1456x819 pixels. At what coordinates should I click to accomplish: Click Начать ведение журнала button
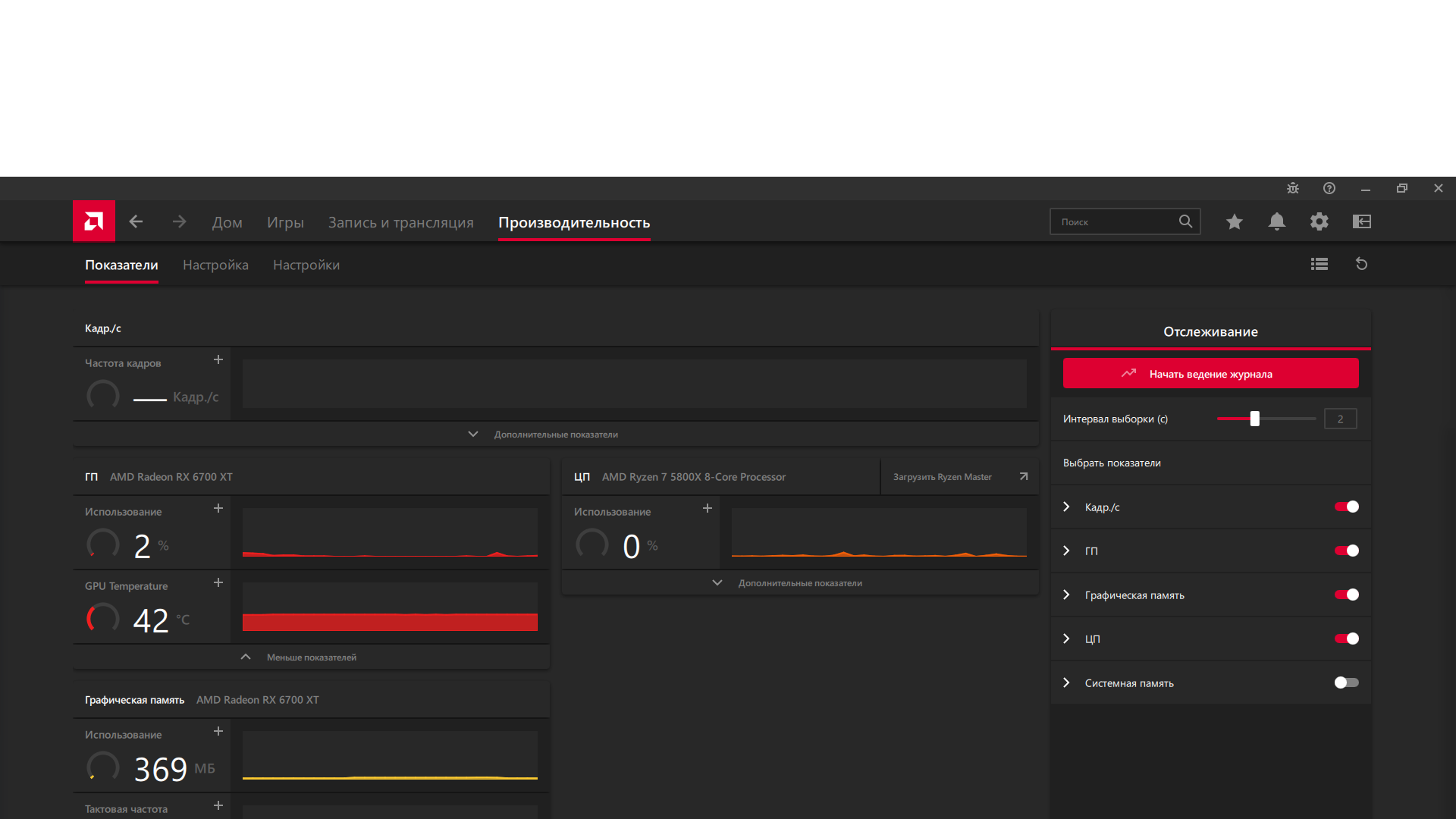click(1210, 374)
